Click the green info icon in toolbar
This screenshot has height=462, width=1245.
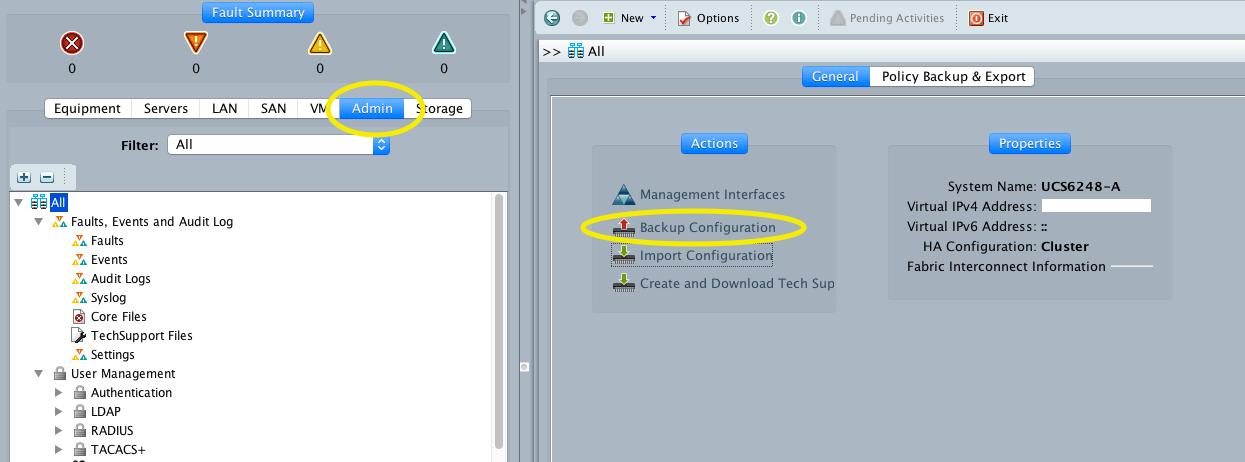pos(799,18)
